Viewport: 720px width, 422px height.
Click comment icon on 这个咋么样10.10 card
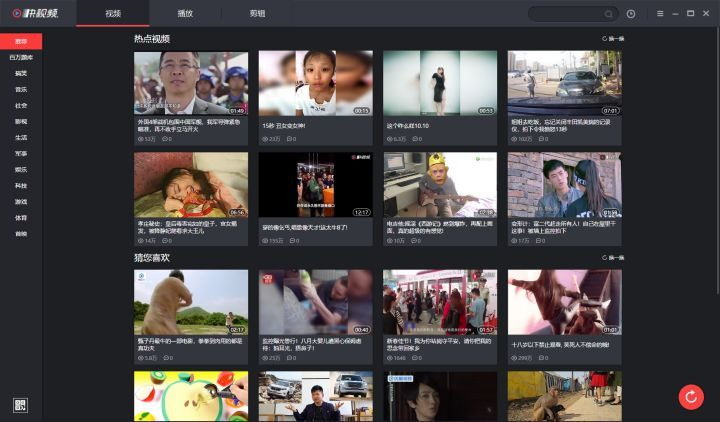coord(416,139)
